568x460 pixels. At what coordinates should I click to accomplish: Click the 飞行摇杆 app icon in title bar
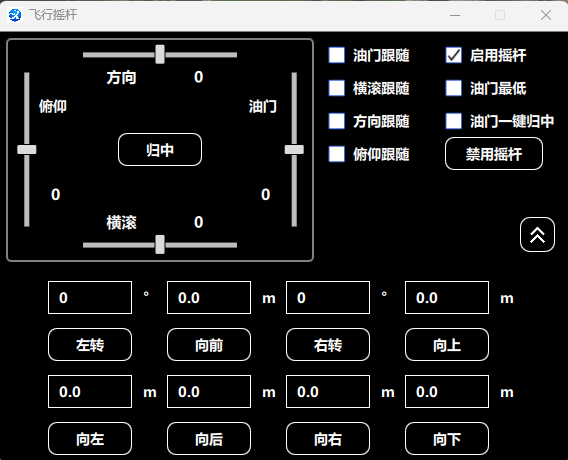pyautogui.click(x=15, y=15)
